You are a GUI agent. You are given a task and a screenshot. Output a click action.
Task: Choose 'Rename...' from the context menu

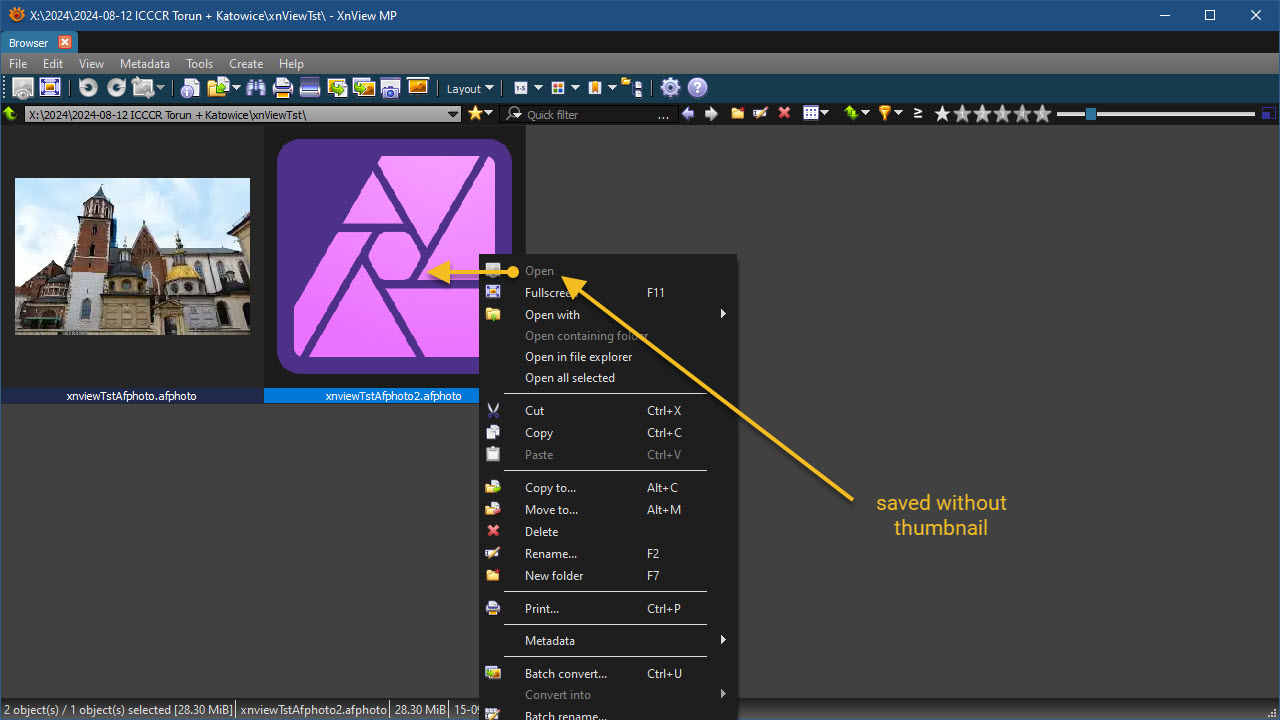click(x=550, y=554)
